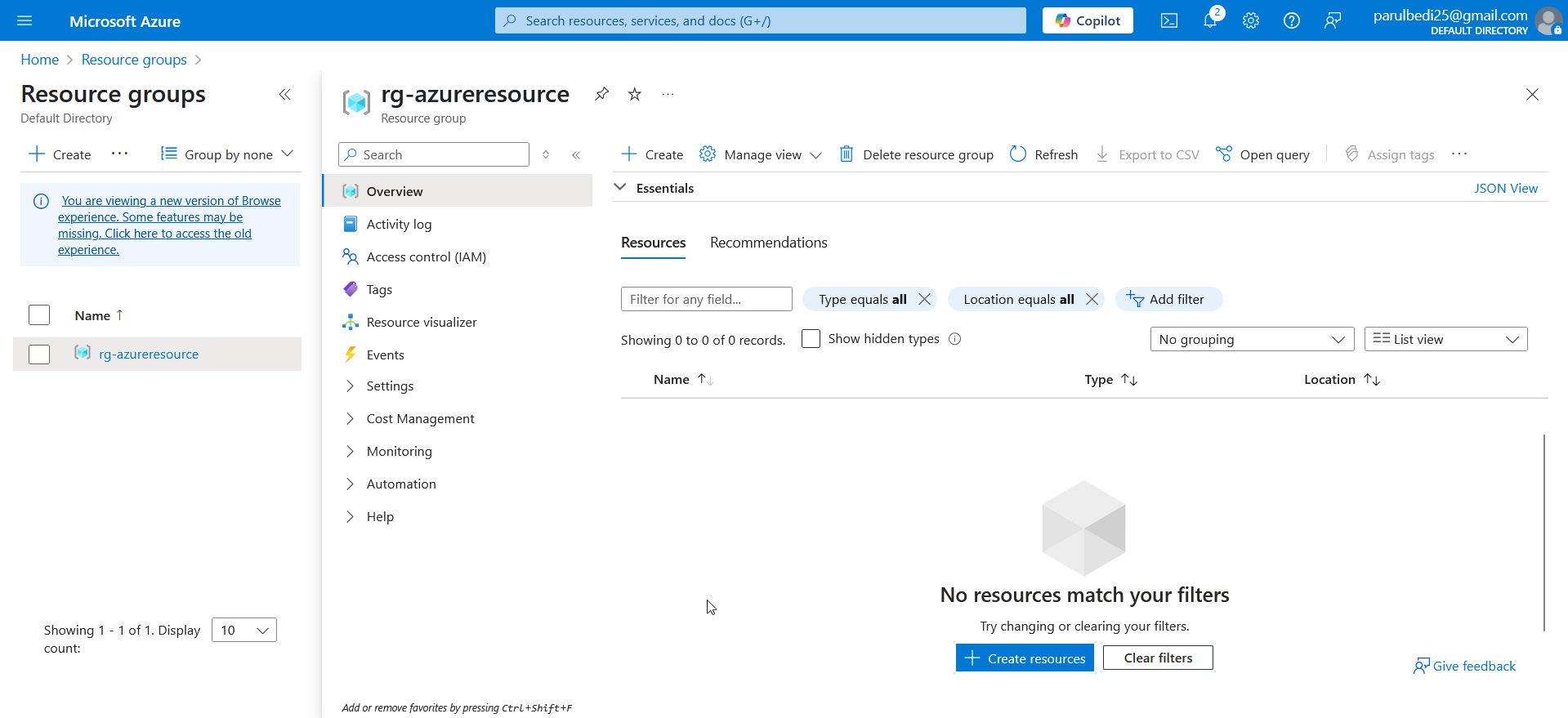Open the Azure portal hamburger menu

25,20
